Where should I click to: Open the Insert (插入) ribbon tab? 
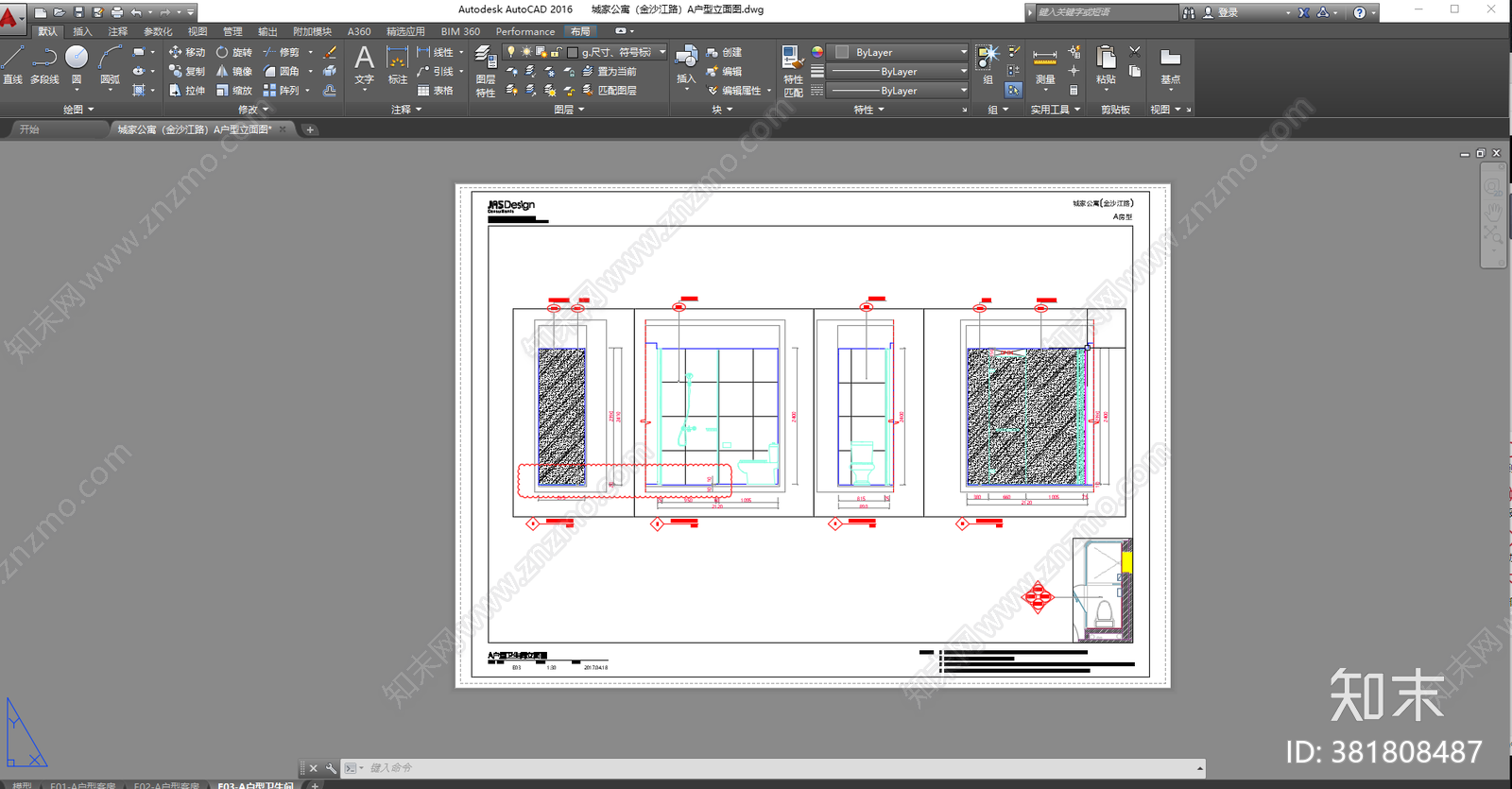point(83,31)
